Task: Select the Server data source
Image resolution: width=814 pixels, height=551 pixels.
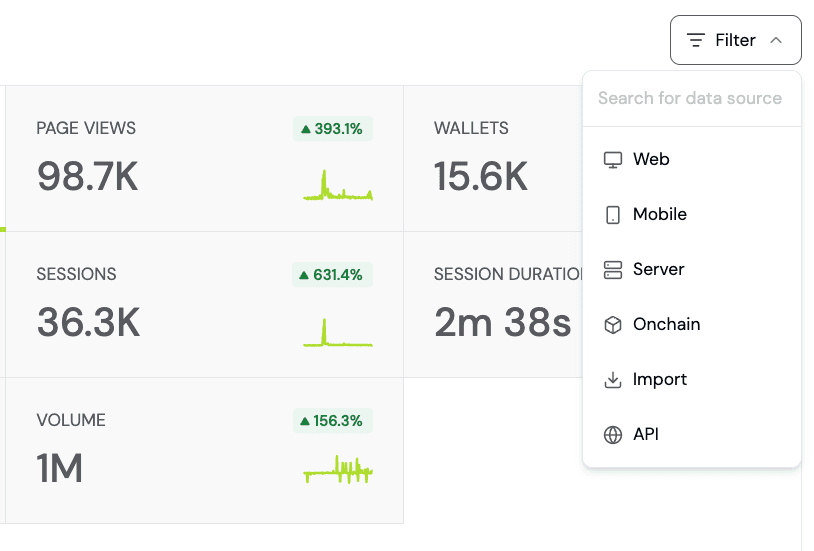Action: click(x=692, y=269)
